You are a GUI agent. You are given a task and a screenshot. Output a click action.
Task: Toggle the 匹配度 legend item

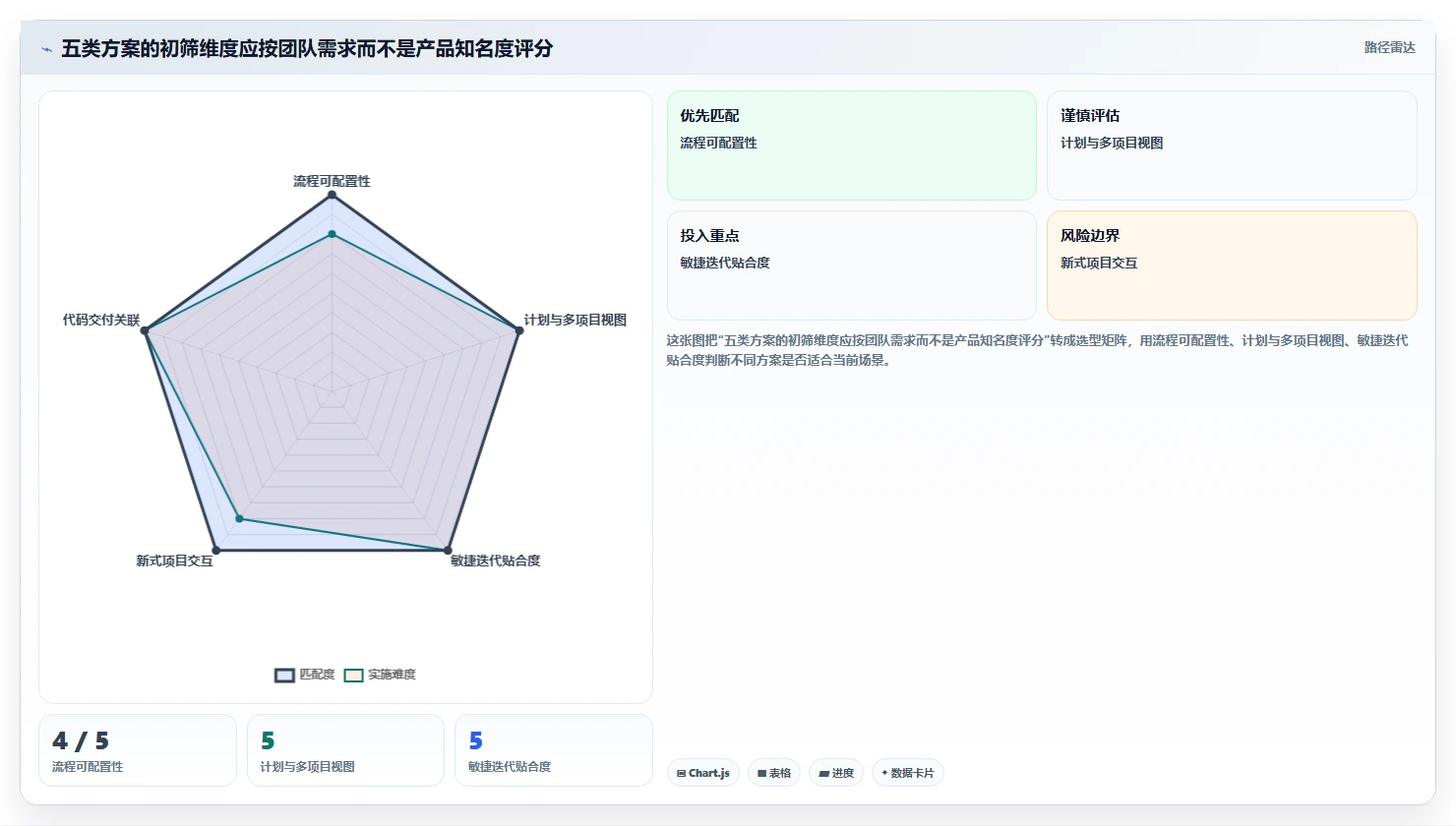305,675
